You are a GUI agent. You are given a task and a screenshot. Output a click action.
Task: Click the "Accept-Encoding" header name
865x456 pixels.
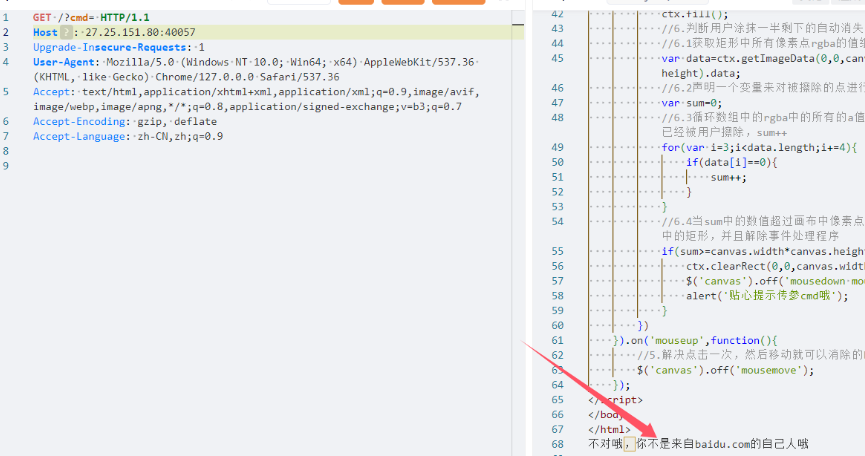click(79, 122)
